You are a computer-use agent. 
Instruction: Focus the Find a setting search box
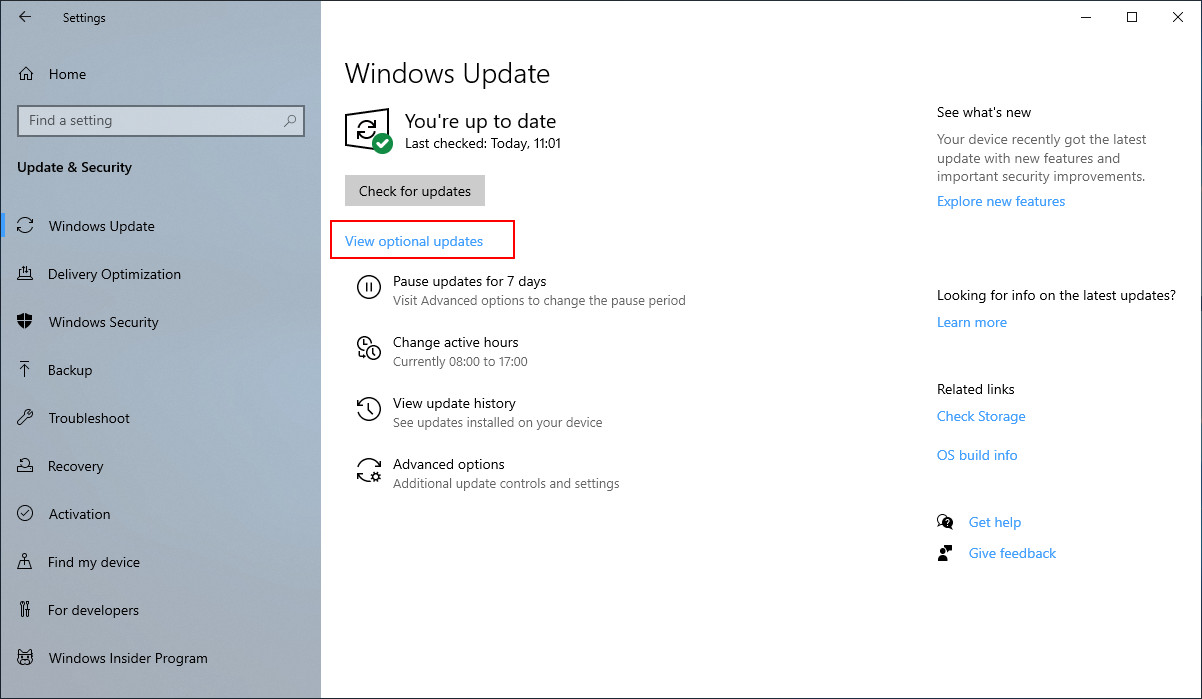click(161, 121)
